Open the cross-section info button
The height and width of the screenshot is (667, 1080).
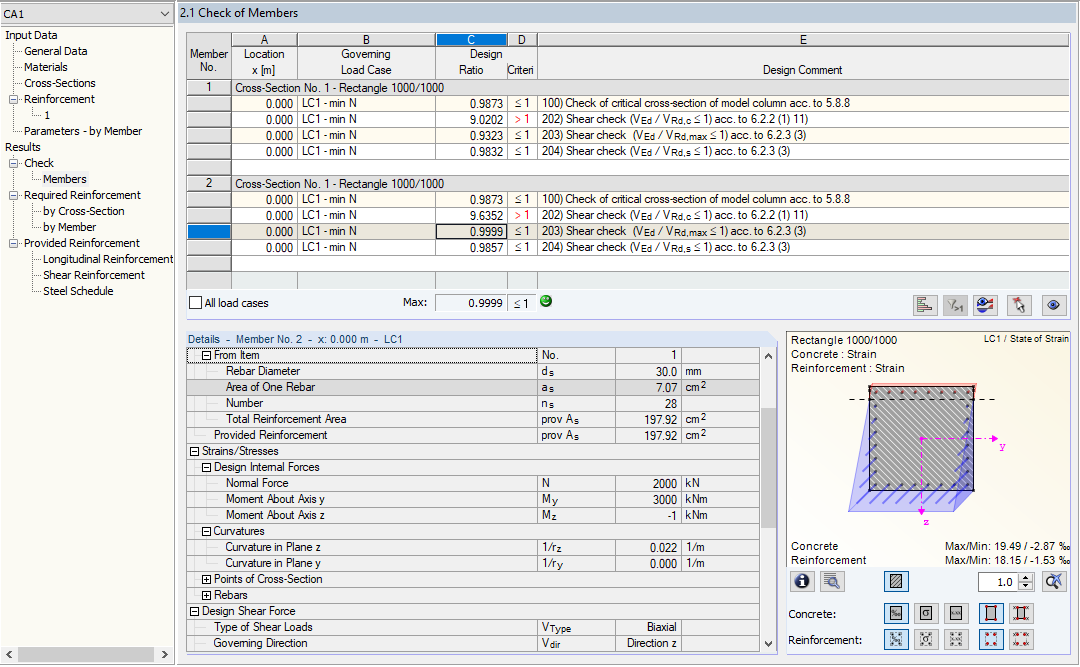pos(802,582)
